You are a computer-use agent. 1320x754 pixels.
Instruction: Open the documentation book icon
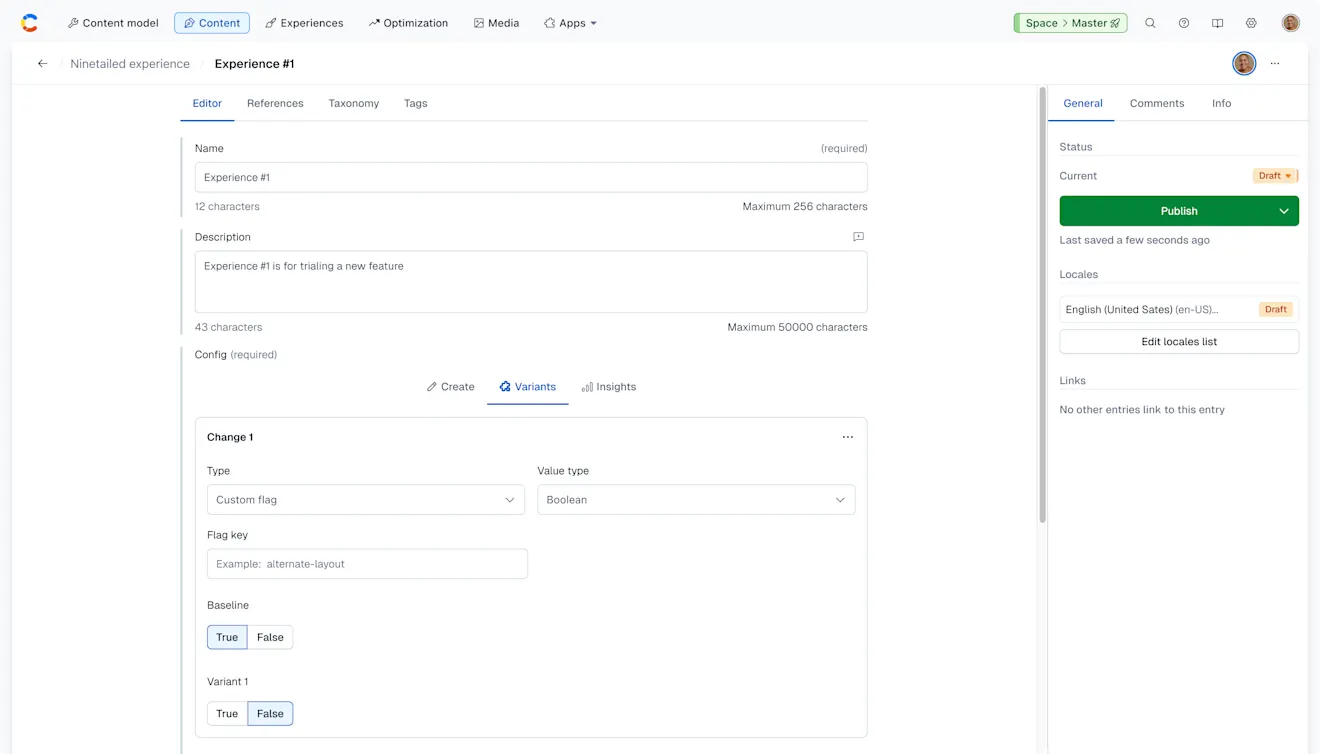click(1217, 23)
